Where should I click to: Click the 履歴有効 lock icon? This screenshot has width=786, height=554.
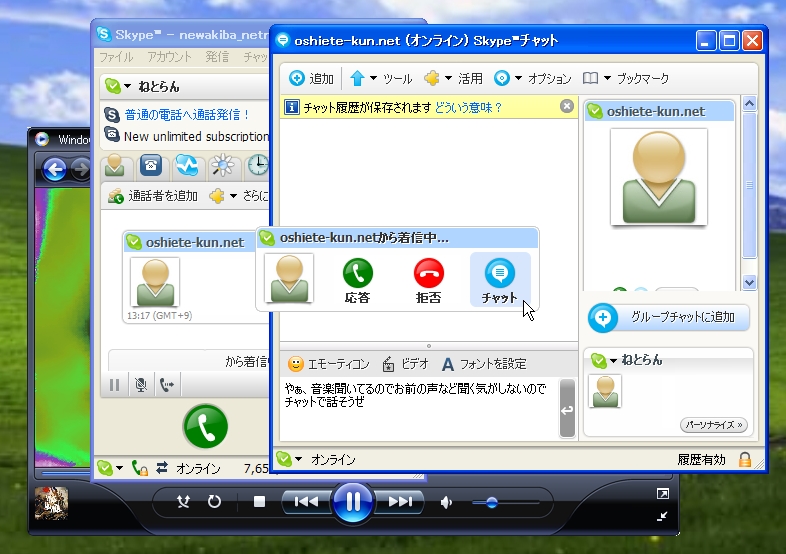(745, 459)
